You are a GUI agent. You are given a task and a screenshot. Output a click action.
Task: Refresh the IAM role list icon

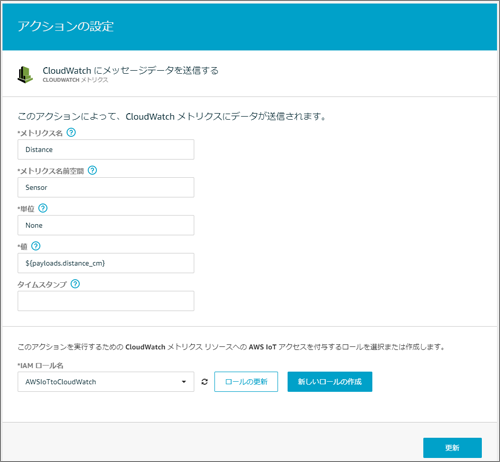pos(204,382)
